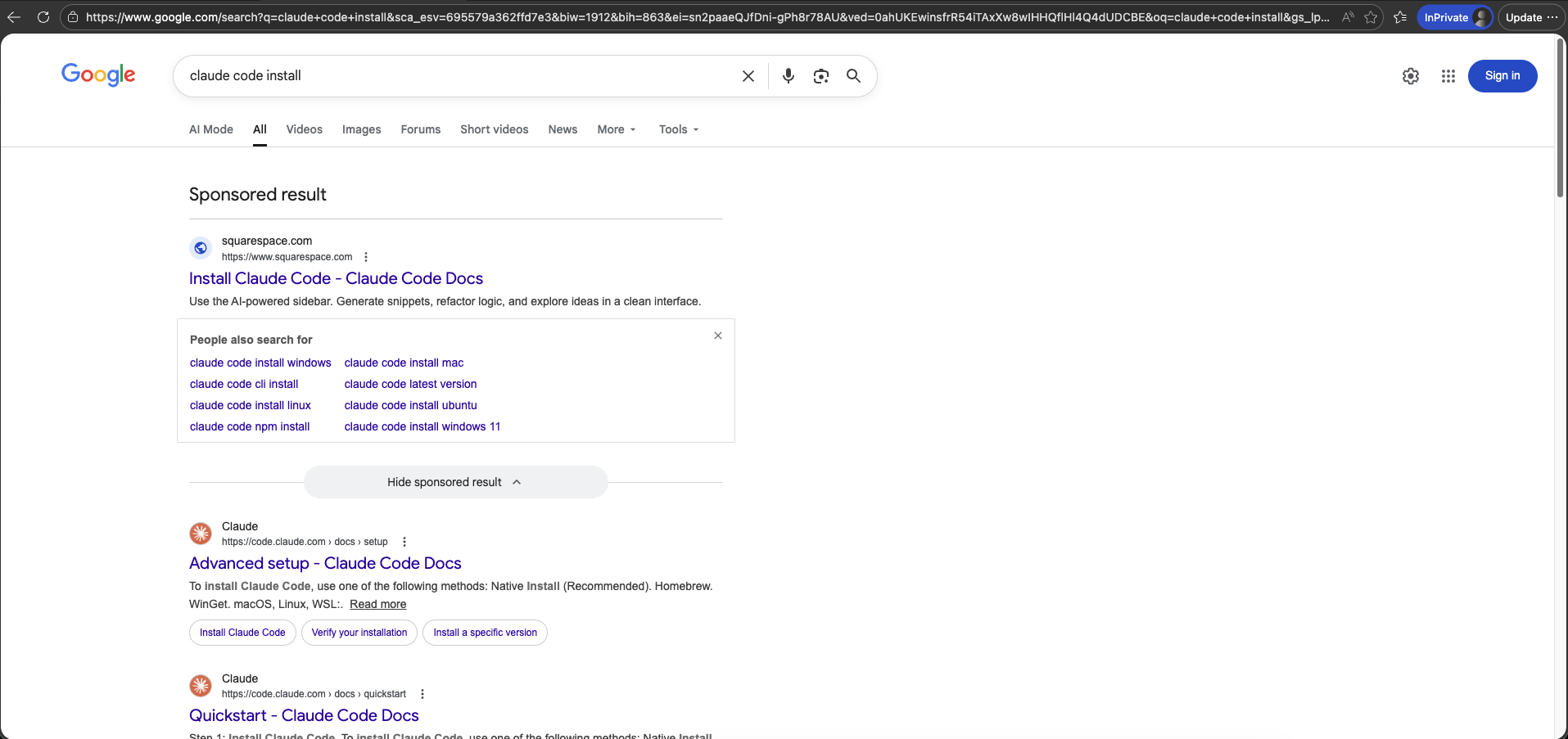Viewport: 1568px width, 739px height.
Task: Search for claude code install ubuntu
Action: 410,405
